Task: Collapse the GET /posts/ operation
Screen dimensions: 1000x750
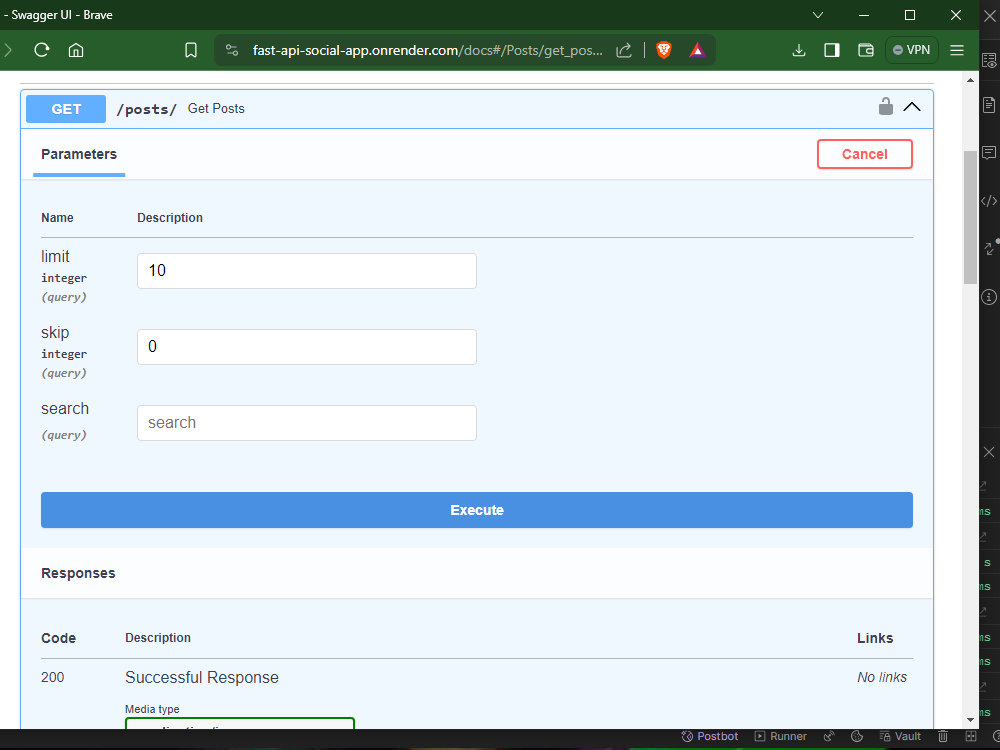Action: point(912,107)
